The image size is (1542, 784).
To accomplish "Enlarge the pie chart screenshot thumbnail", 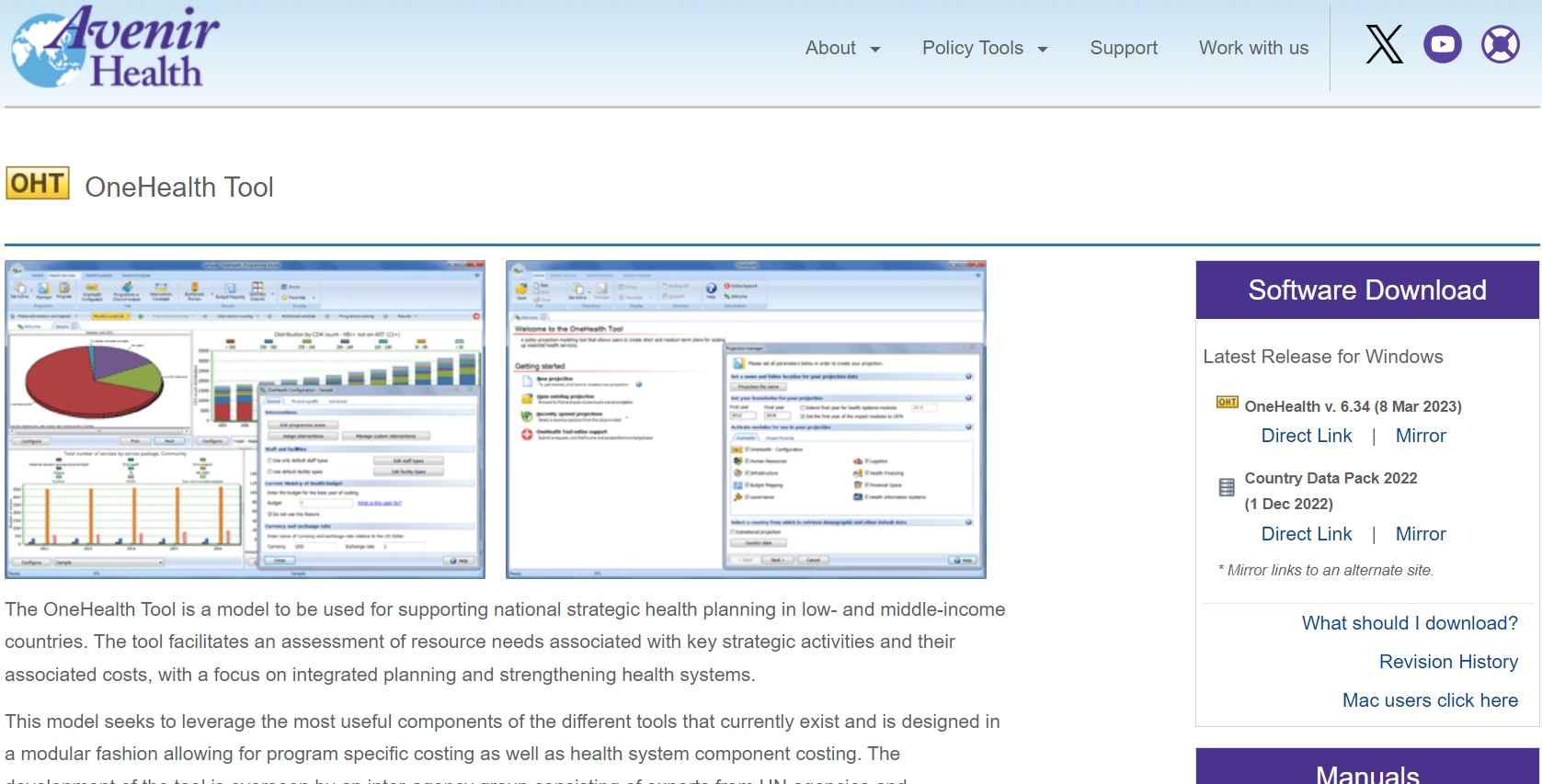I will pyautogui.click(x=245, y=419).
